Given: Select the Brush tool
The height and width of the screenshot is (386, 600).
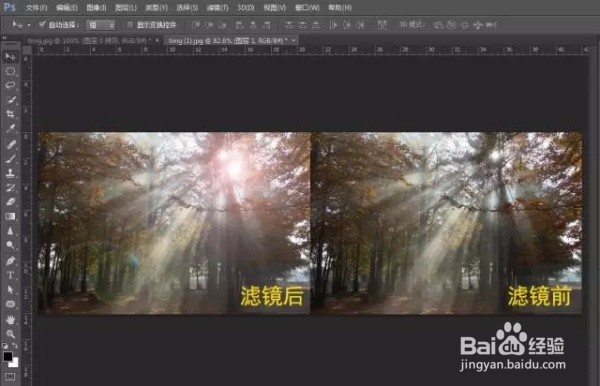Looking at the screenshot, I should [x=10, y=158].
